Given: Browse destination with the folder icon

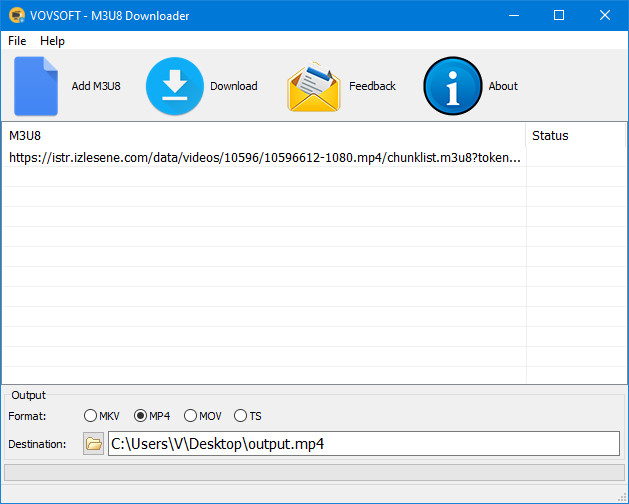Looking at the screenshot, I should 93,443.
